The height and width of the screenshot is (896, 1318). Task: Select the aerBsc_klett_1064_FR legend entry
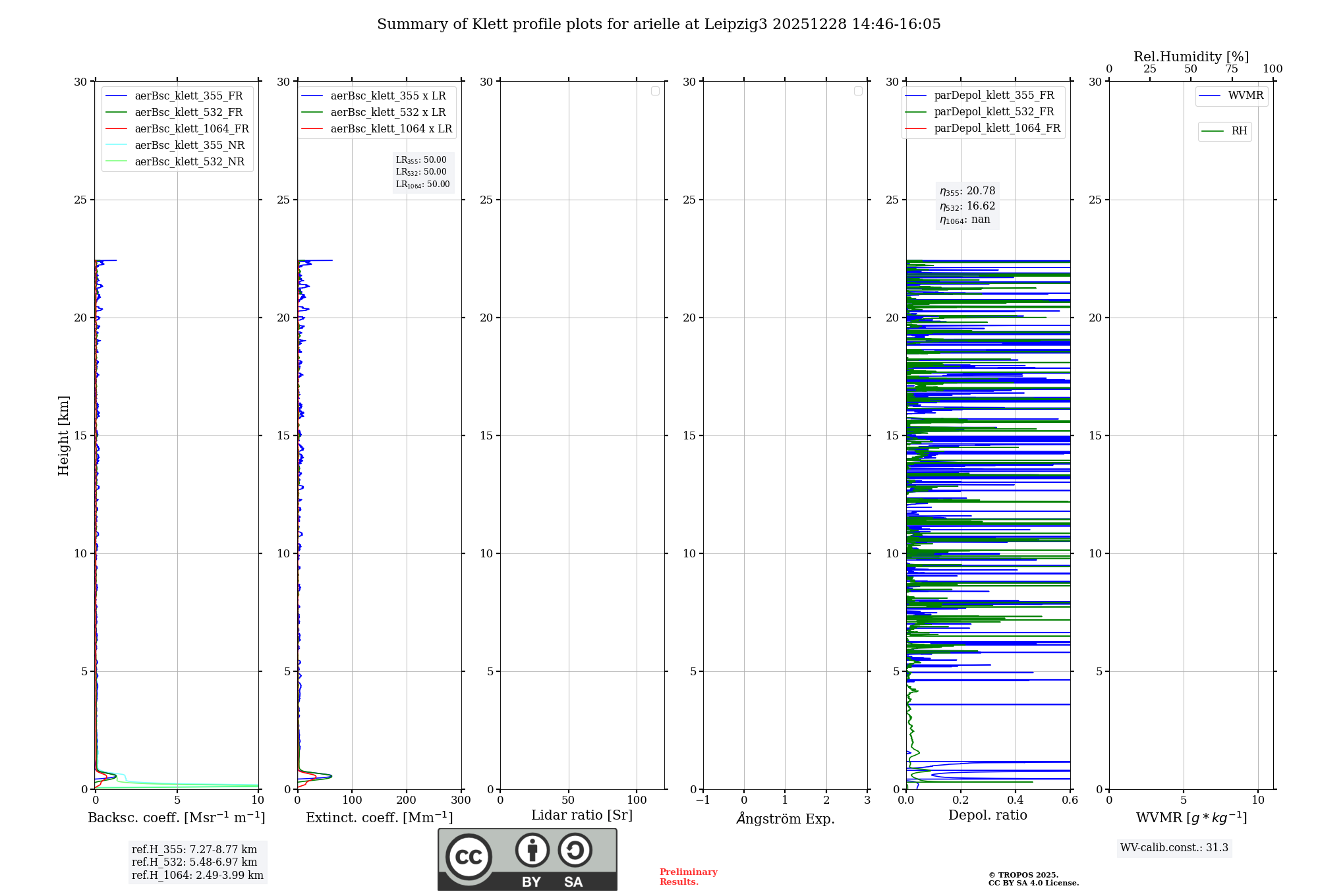pyautogui.click(x=191, y=128)
